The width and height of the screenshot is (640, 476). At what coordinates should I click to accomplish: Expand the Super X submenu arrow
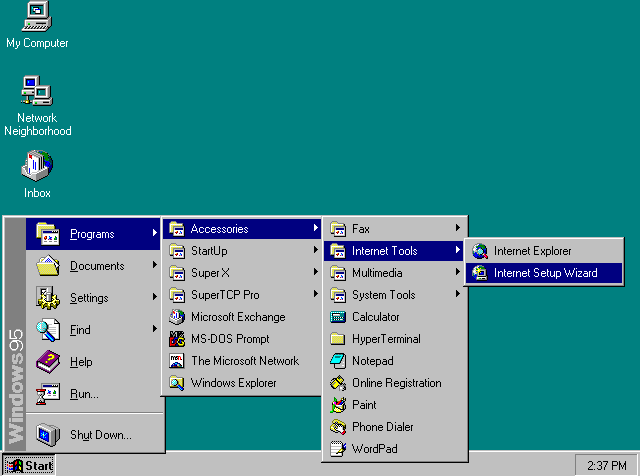pos(316,271)
